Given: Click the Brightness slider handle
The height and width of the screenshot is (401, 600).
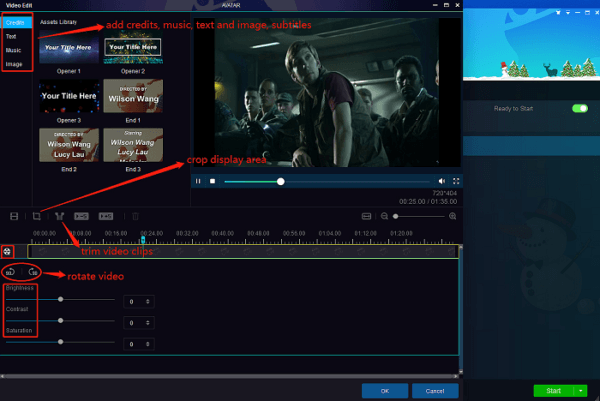Looking at the screenshot, I should (60, 299).
